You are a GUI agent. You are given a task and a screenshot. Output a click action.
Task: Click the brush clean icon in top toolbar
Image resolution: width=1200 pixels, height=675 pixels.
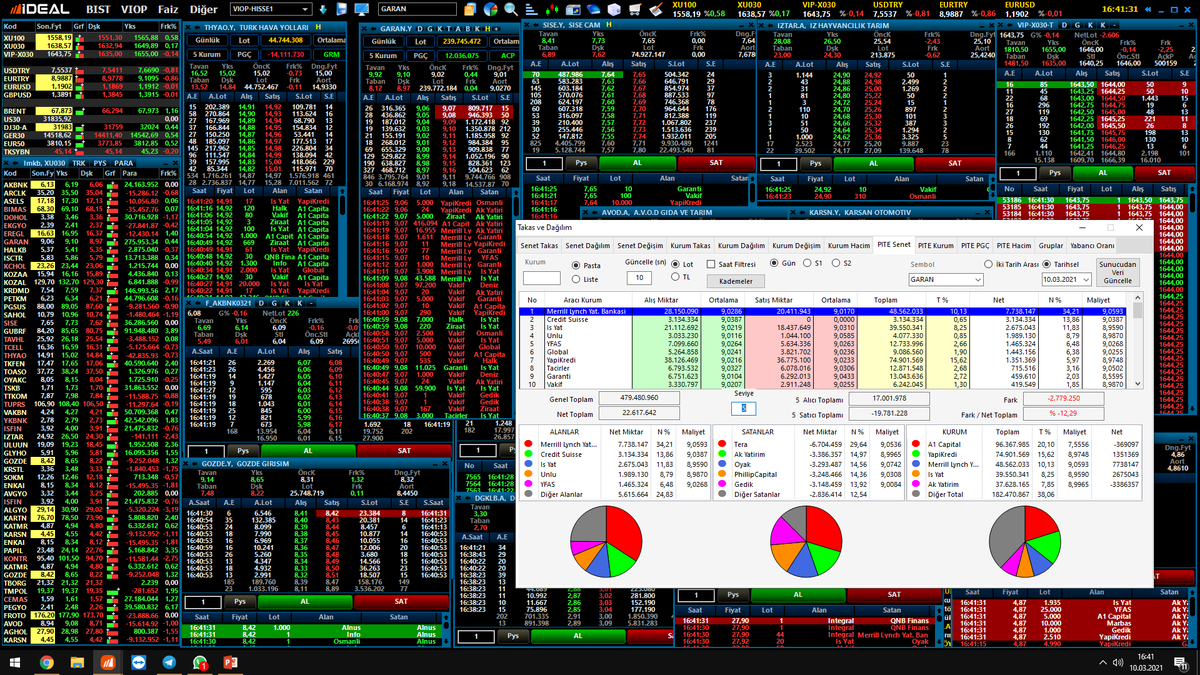[655, 9]
